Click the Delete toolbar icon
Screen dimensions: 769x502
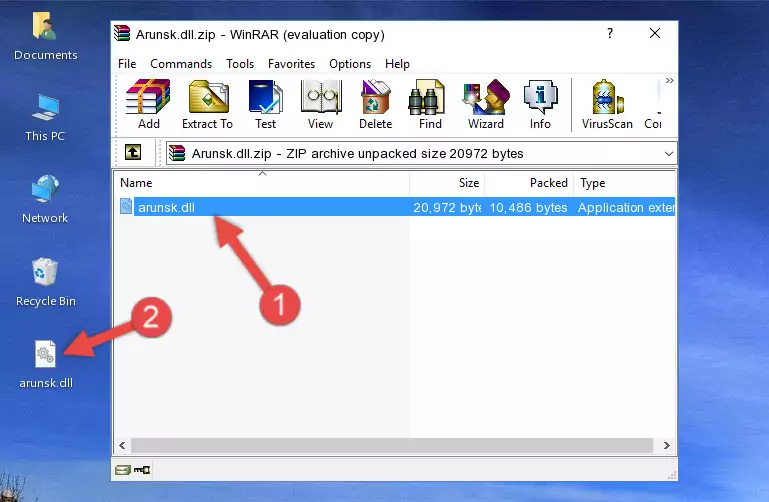coord(376,104)
